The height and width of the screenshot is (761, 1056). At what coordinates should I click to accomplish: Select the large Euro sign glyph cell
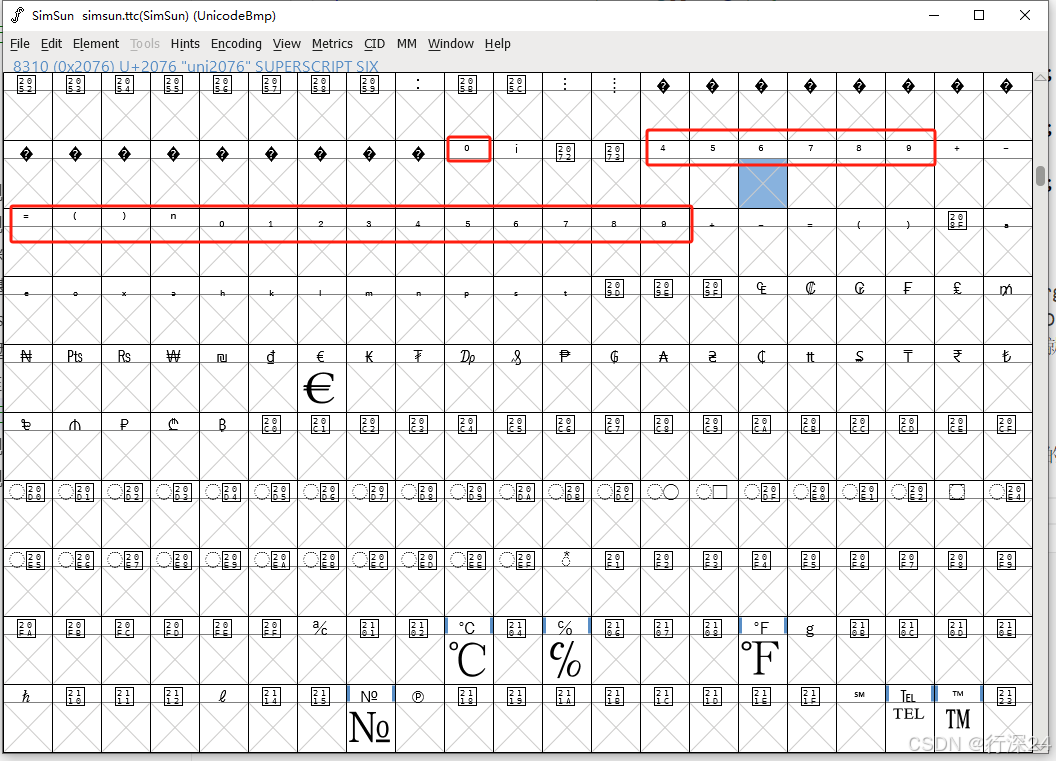pyautogui.click(x=322, y=389)
